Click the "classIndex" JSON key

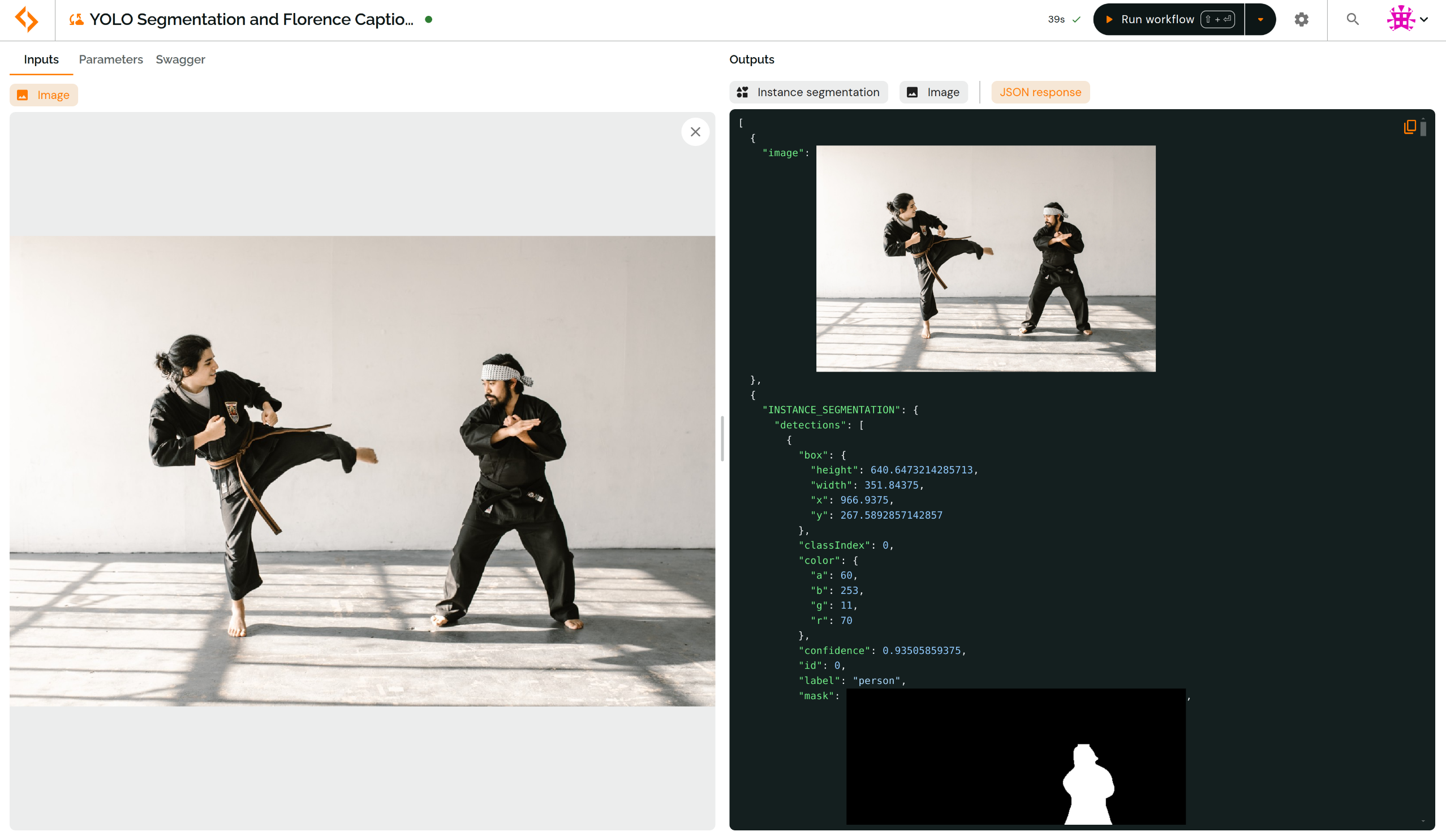[x=834, y=546]
